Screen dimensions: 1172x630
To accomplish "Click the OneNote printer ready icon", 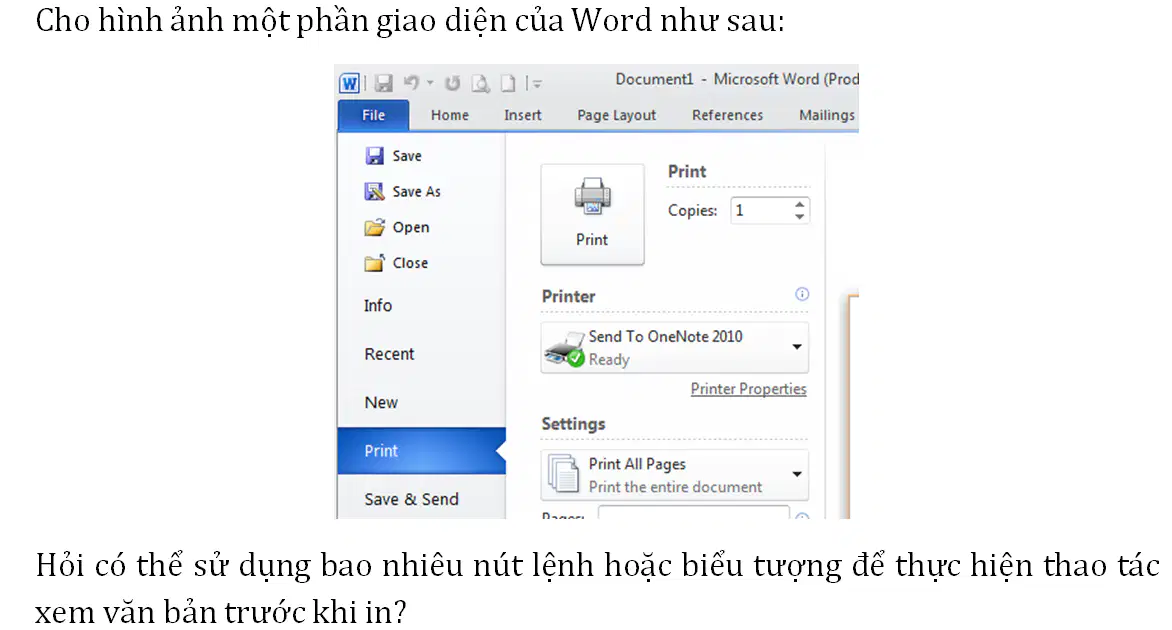I will 564,349.
